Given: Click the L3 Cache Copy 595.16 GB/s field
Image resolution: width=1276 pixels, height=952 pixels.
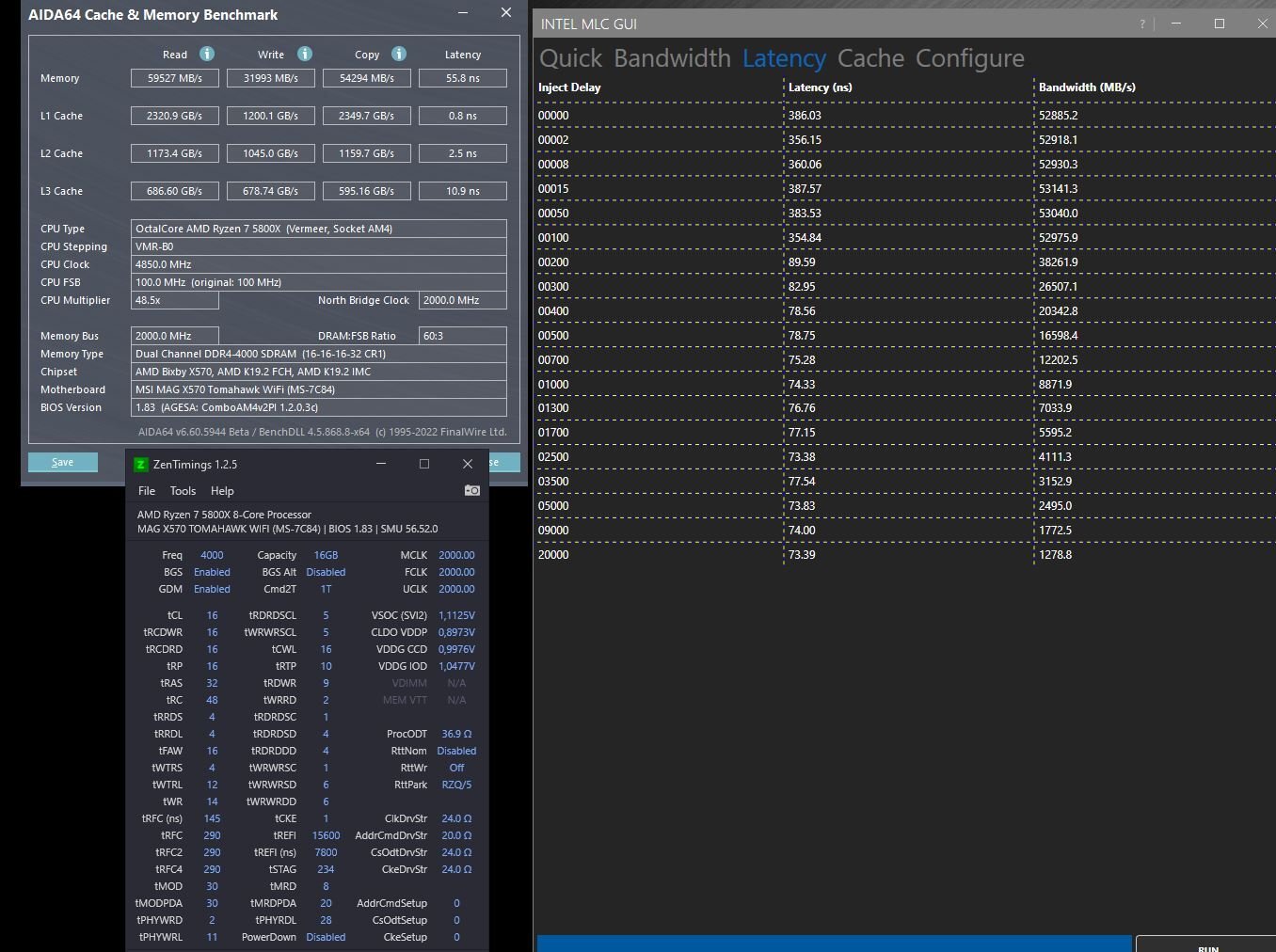Looking at the screenshot, I should pyautogui.click(x=367, y=191).
